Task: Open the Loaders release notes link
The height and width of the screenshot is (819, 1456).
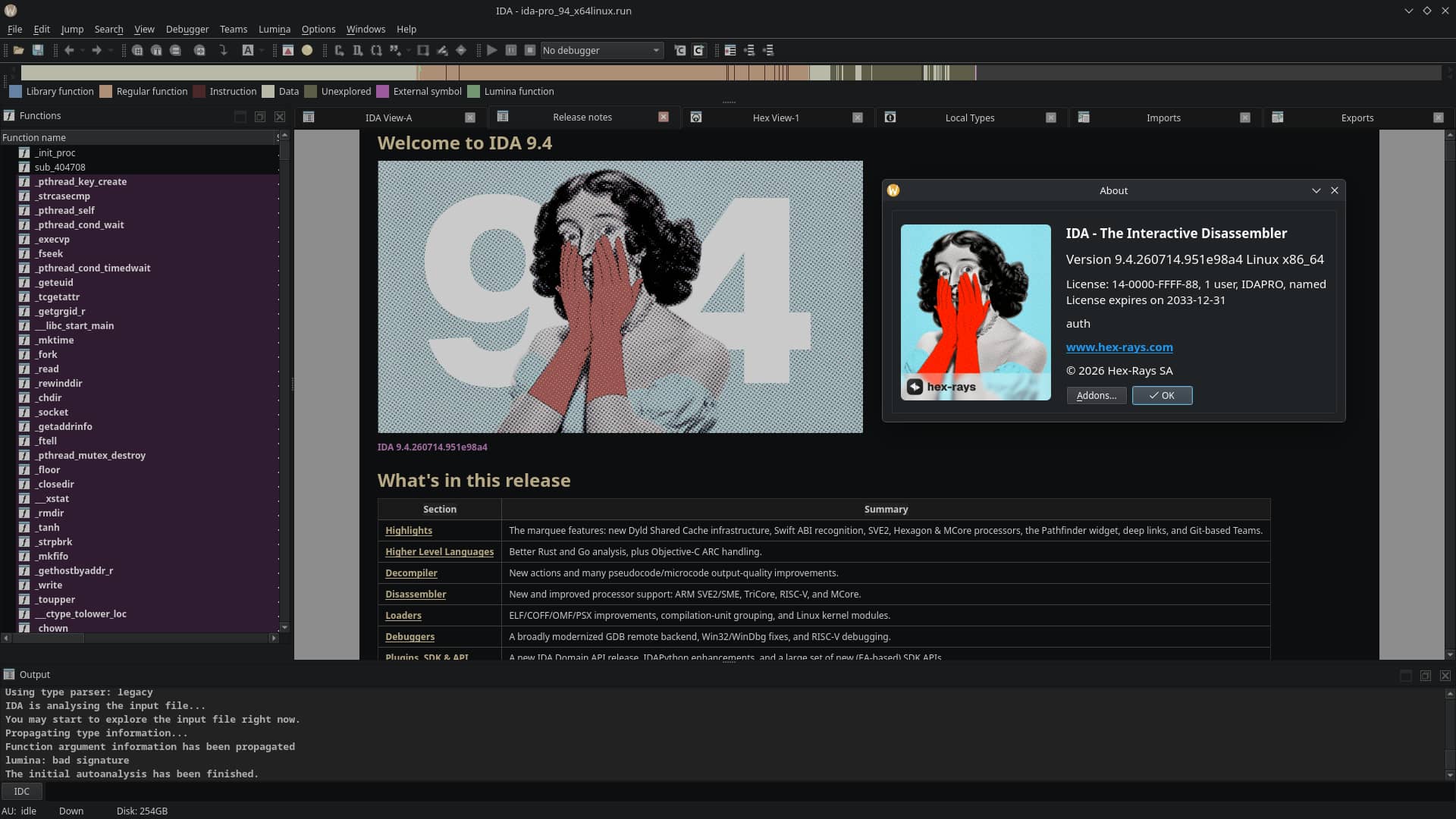Action: pos(403,615)
